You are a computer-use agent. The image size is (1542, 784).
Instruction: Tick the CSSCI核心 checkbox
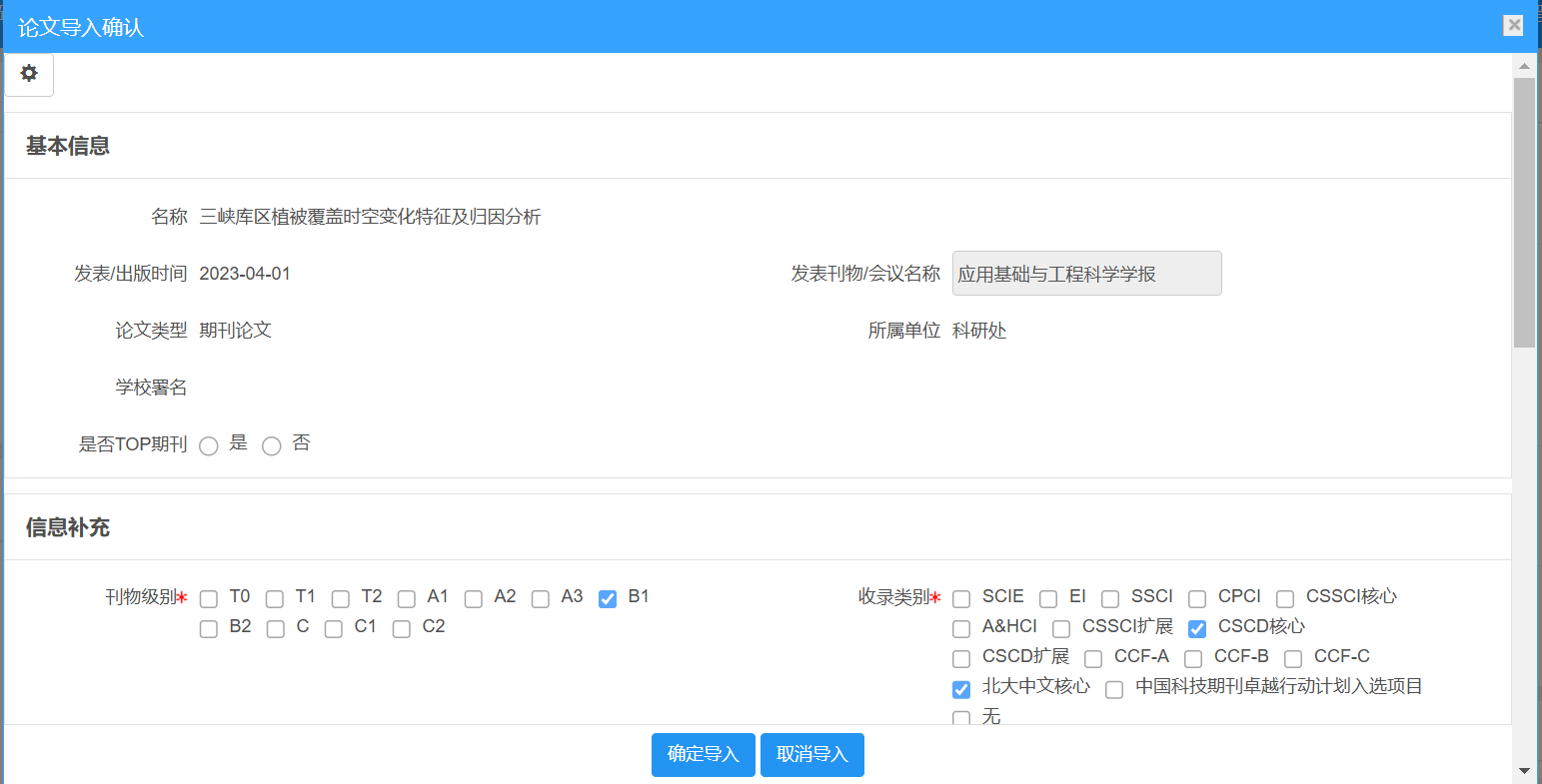click(x=1285, y=599)
